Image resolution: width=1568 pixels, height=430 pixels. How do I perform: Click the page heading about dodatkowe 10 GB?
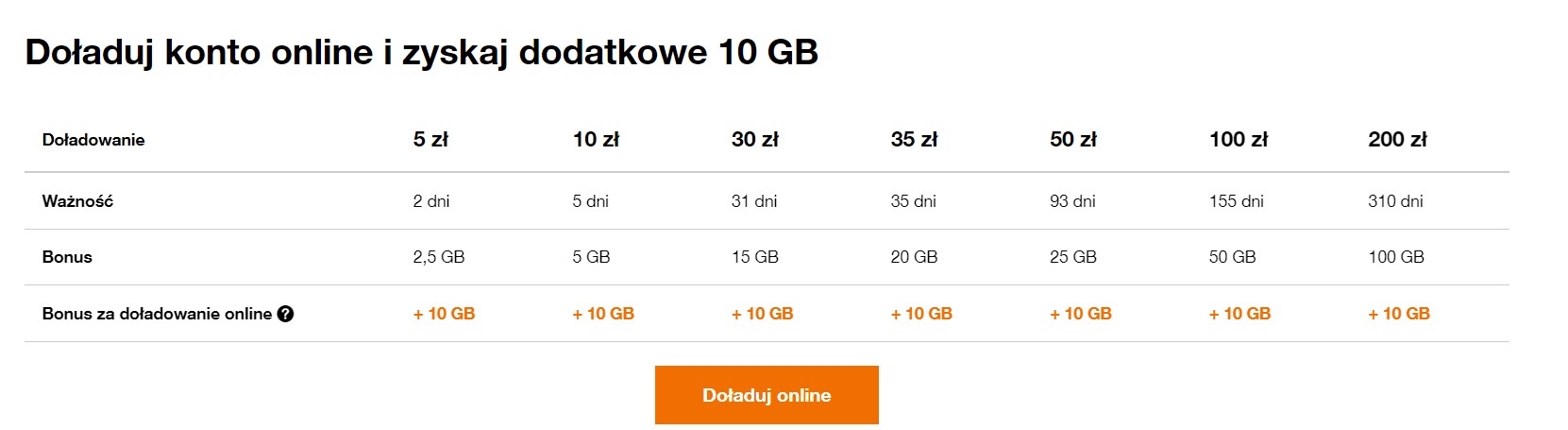tap(421, 52)
